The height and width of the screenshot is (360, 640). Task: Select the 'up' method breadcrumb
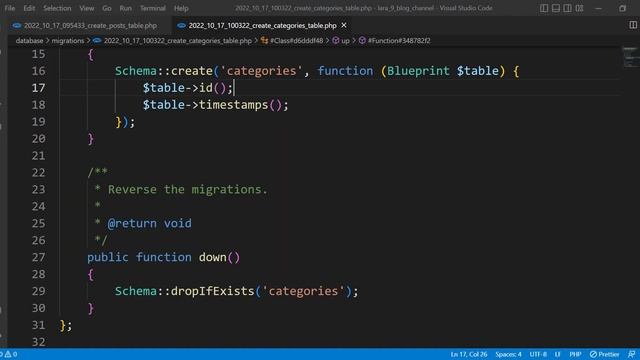click(345, 40)
